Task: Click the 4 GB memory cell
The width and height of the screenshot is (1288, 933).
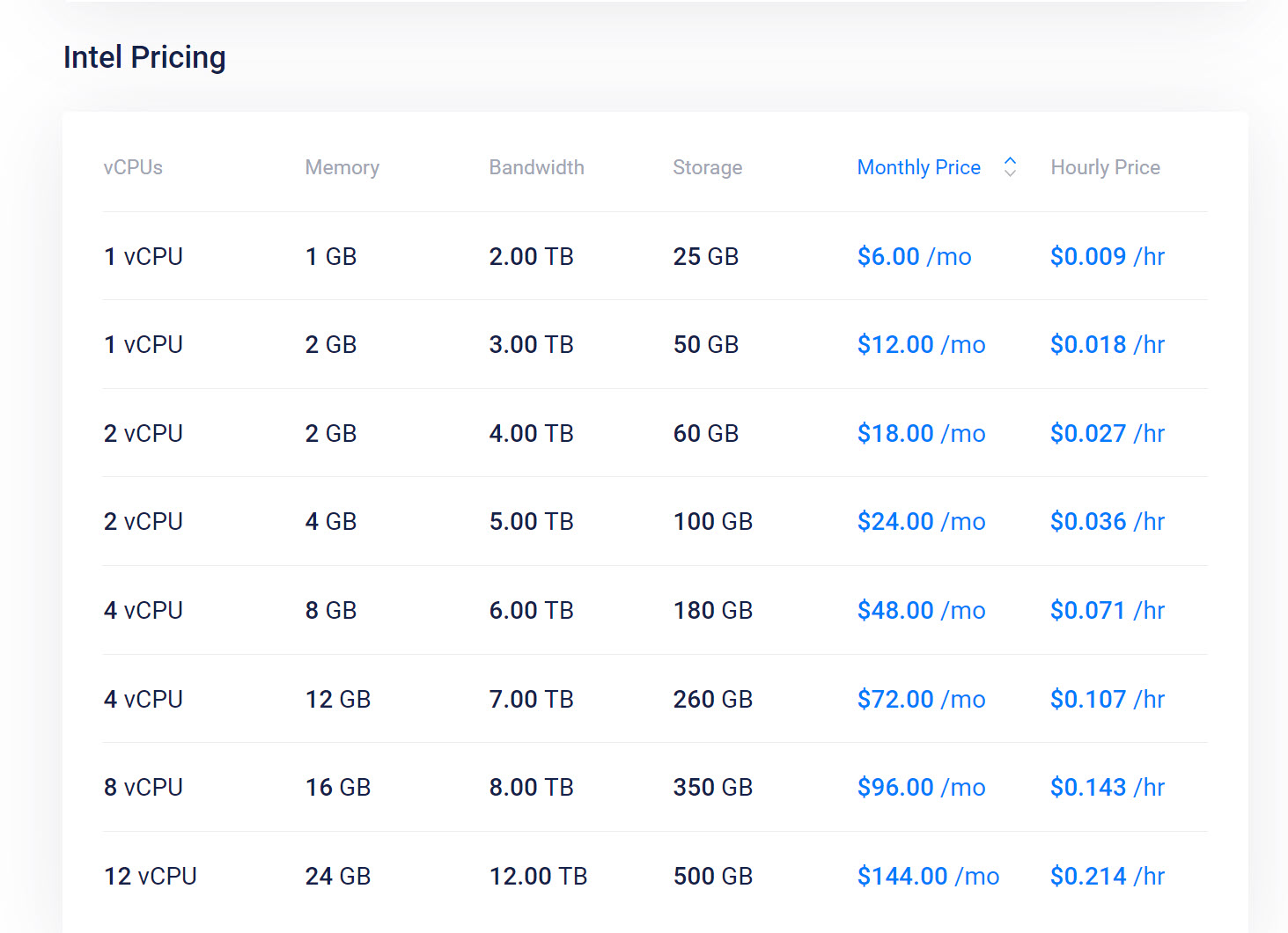Action: tap(330, 521)
